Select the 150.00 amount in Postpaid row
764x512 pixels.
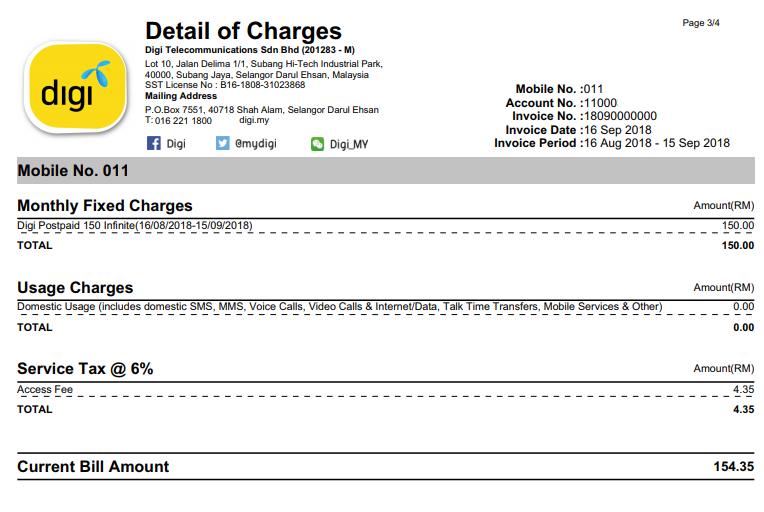tap(738, 226)
